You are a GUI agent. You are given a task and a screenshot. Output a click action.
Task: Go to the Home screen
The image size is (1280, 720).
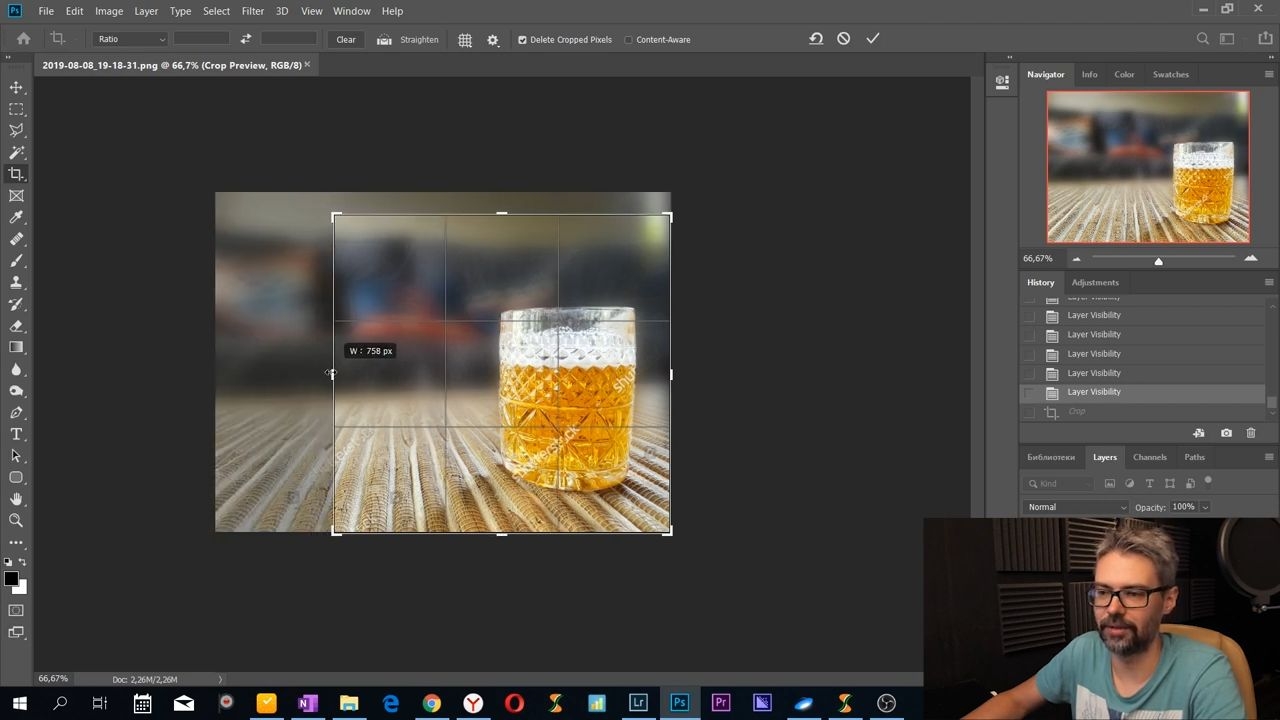[x=23, y=39]
